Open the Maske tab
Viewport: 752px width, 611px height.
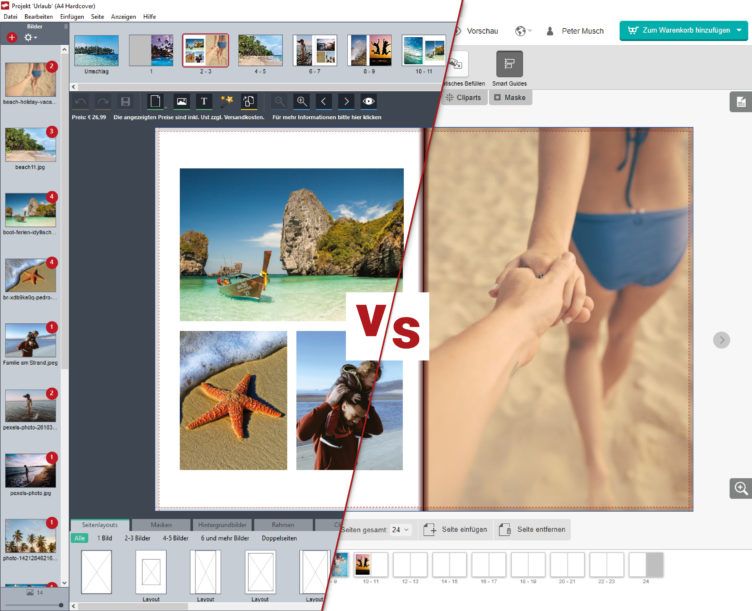pos(510,97)
